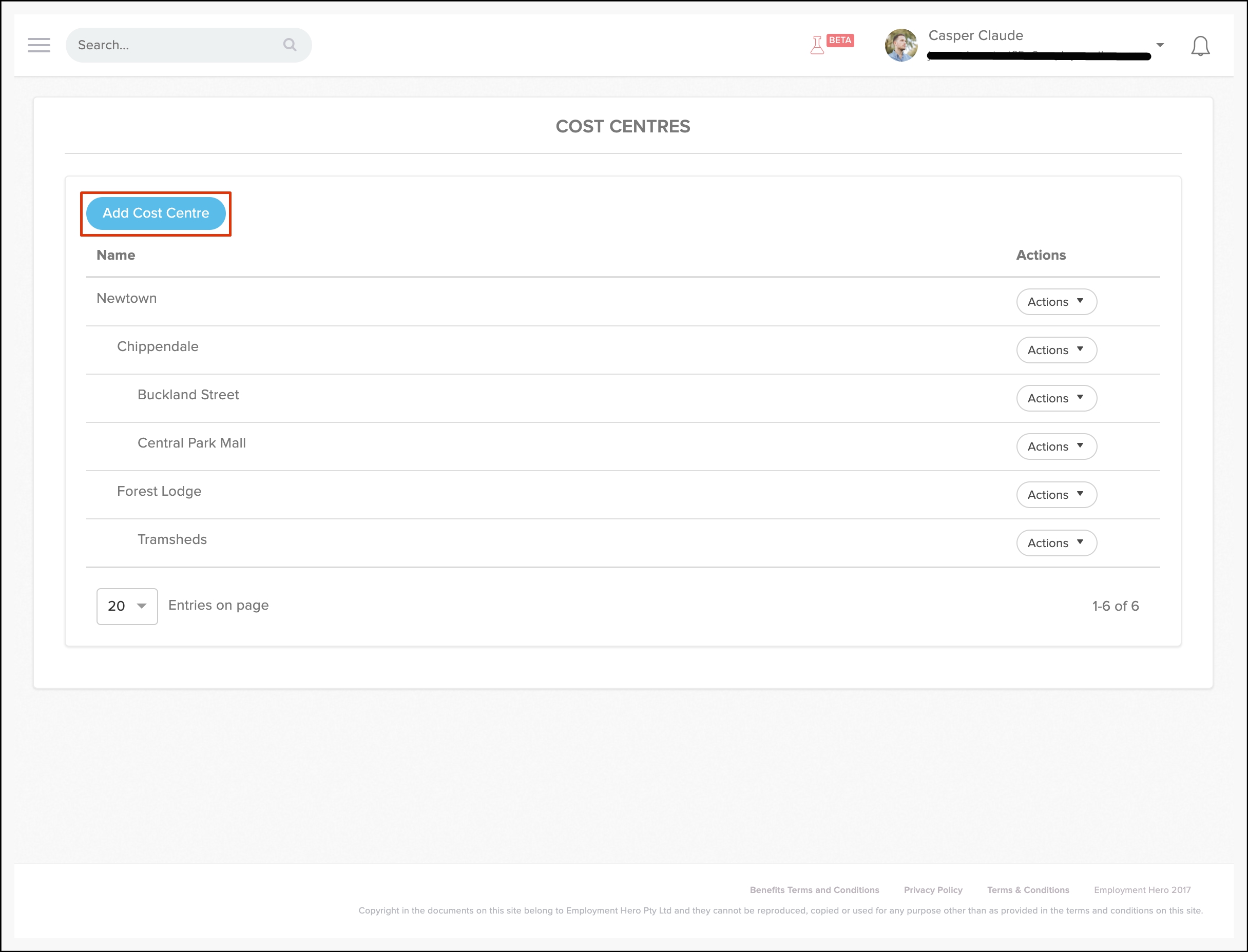Open the BETA lab flask icon
1248x952 pixels.
(x=817, y=45)
